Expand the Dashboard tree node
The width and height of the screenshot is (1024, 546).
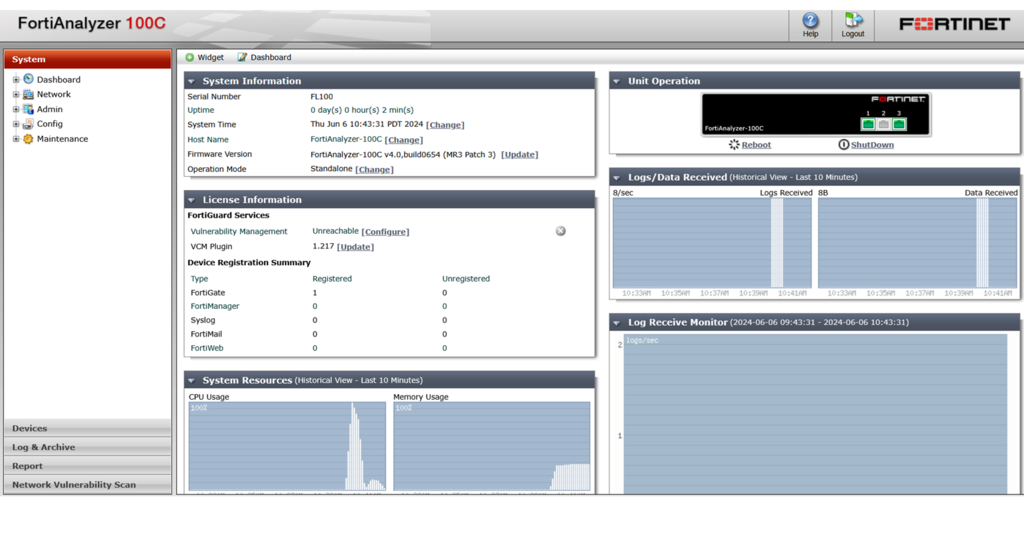coord(16,80)
